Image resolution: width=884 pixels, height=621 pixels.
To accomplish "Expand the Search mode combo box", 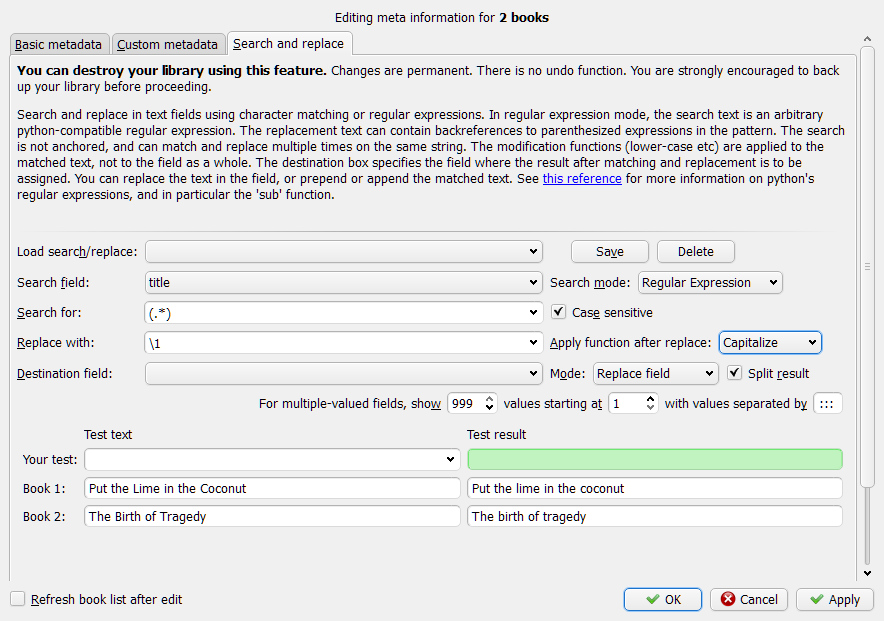I will [710, 283].
